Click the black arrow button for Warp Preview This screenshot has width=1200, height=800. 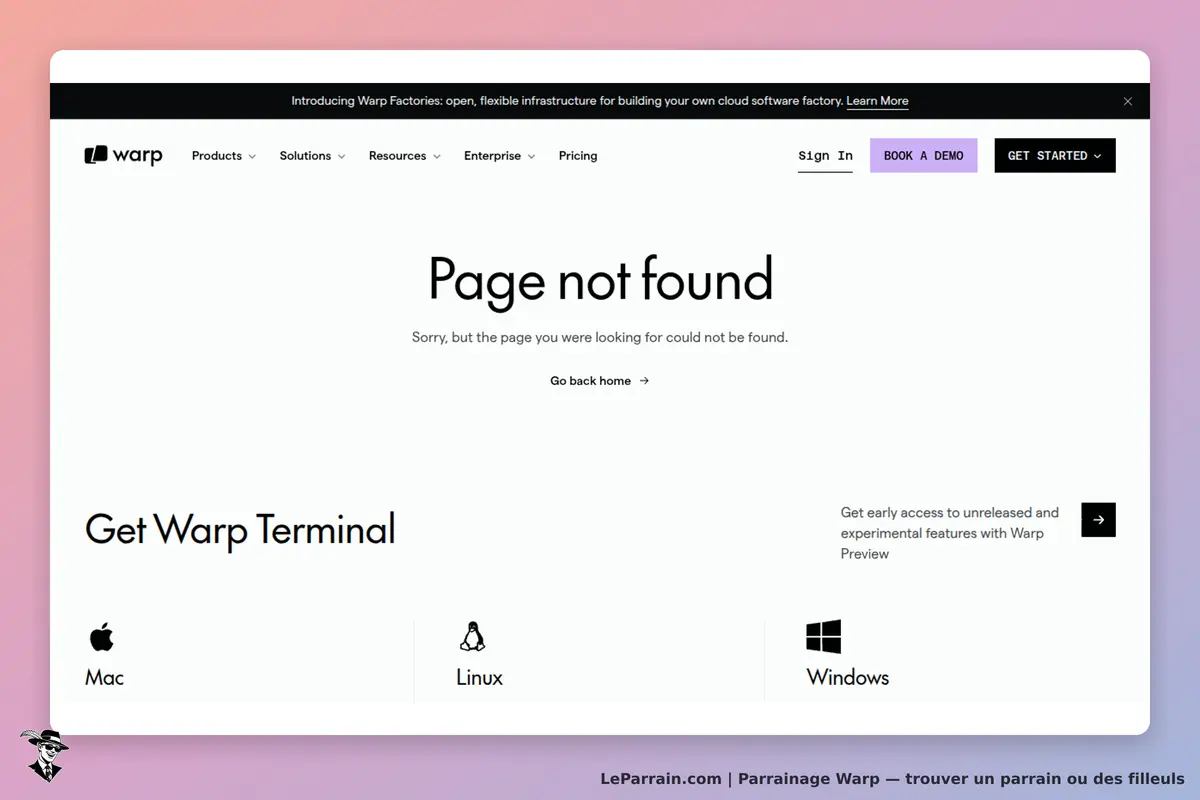coord(1098,520)
